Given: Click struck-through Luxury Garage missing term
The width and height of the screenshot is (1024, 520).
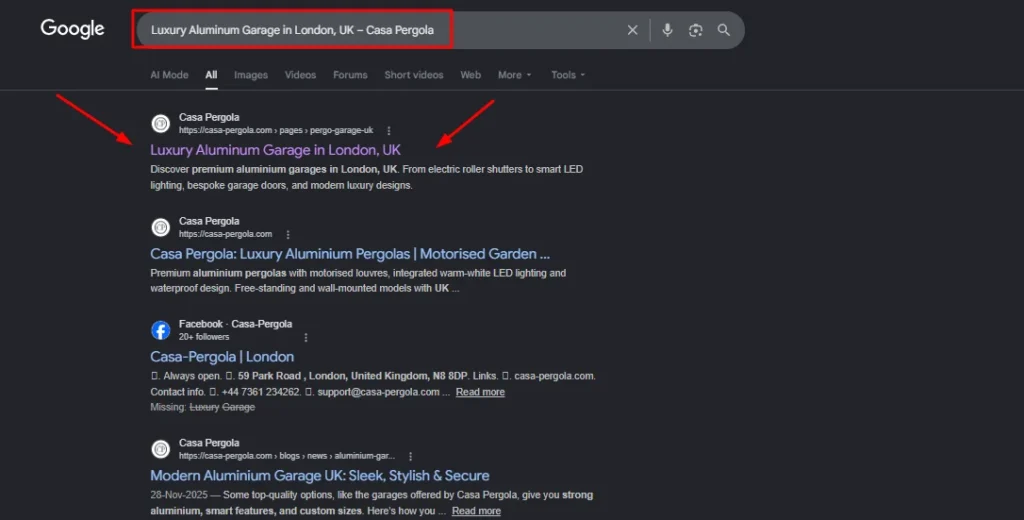Looking at the screenshot, I should click(222, 407).
